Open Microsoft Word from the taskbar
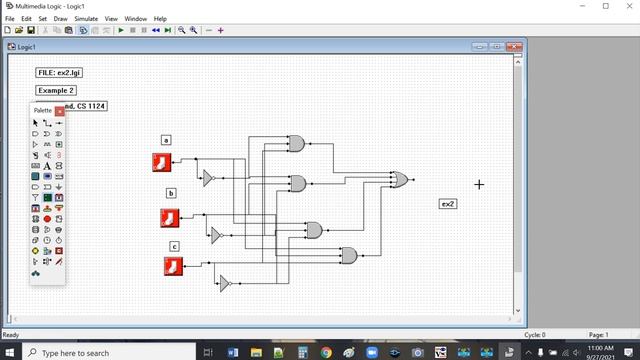Viewport: 640px width, 360px height. click(233, 352)
